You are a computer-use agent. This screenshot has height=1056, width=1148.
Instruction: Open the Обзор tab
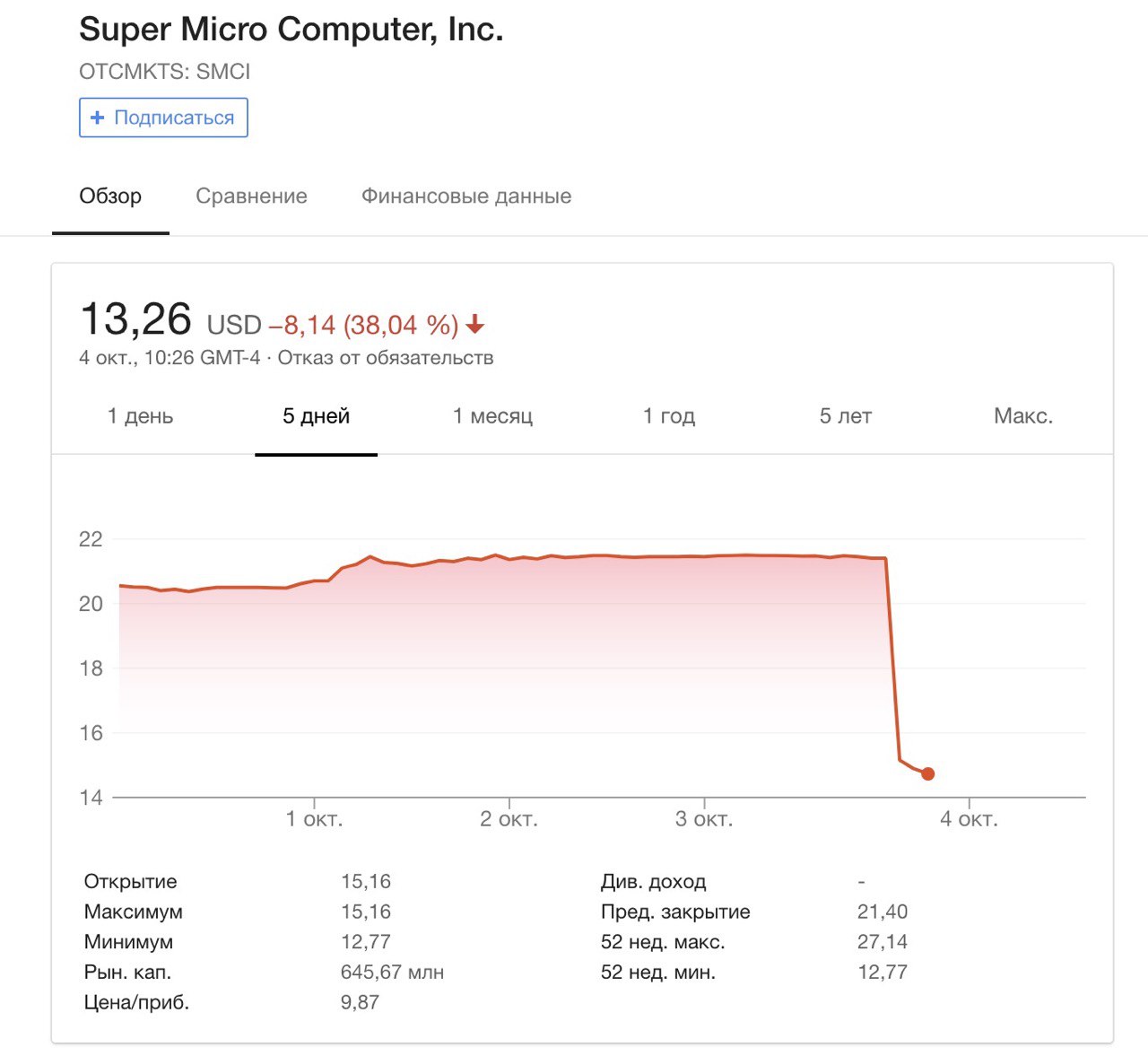[110, 196]
